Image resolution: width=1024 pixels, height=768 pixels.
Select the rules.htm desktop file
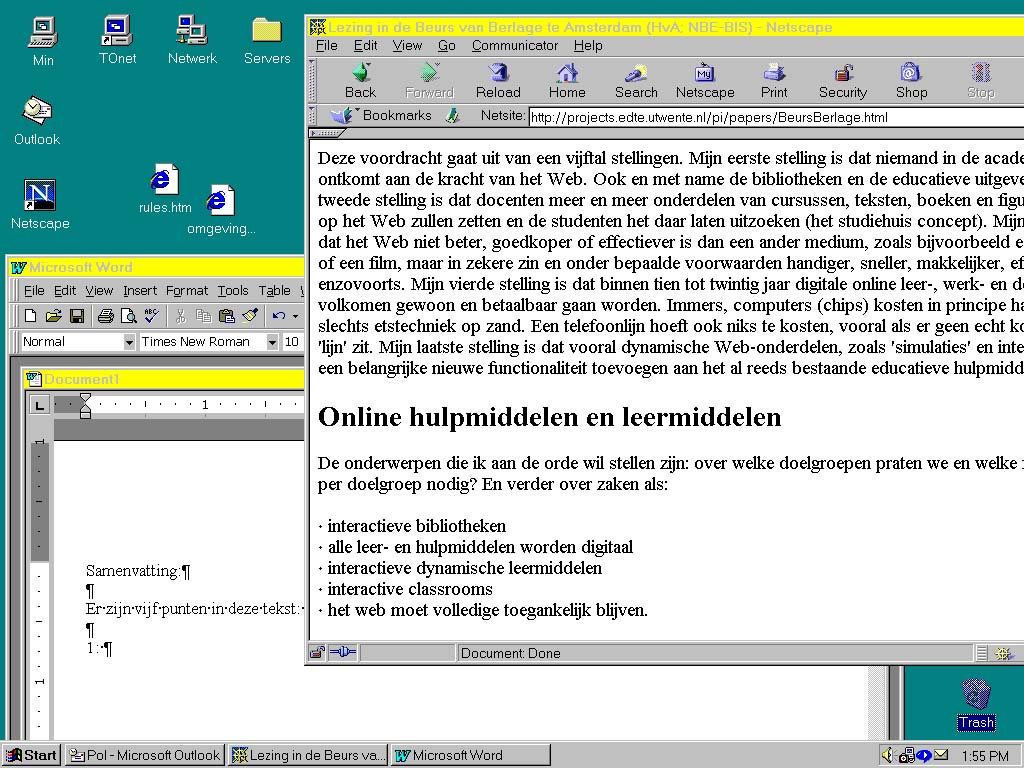[x=165, y=189]
